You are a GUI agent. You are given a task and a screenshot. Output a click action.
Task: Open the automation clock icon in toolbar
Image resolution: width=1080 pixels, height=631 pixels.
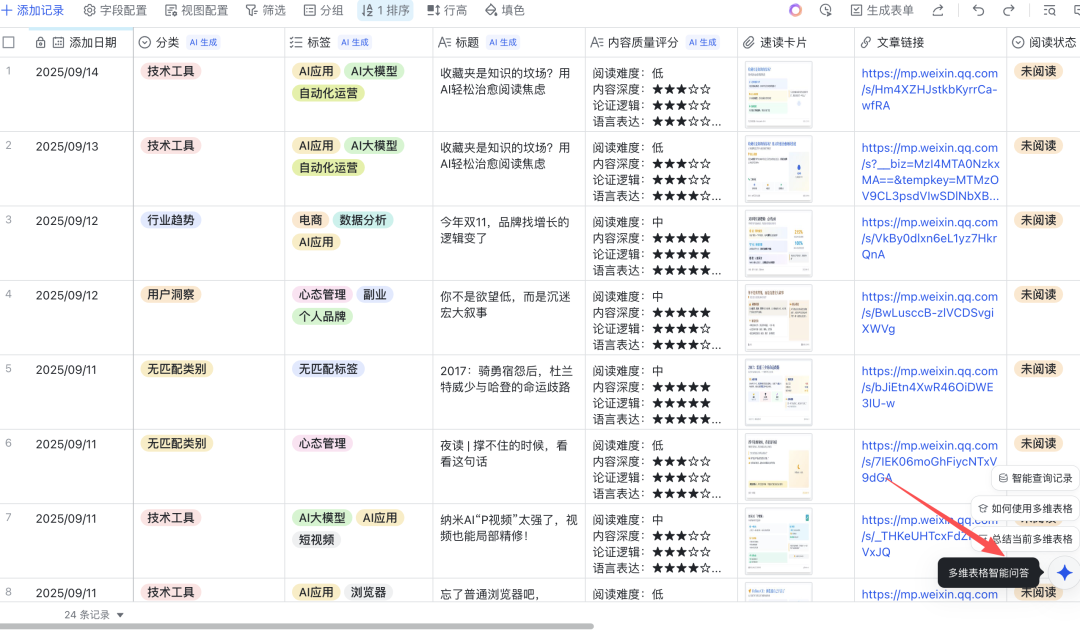pos(825,10)
